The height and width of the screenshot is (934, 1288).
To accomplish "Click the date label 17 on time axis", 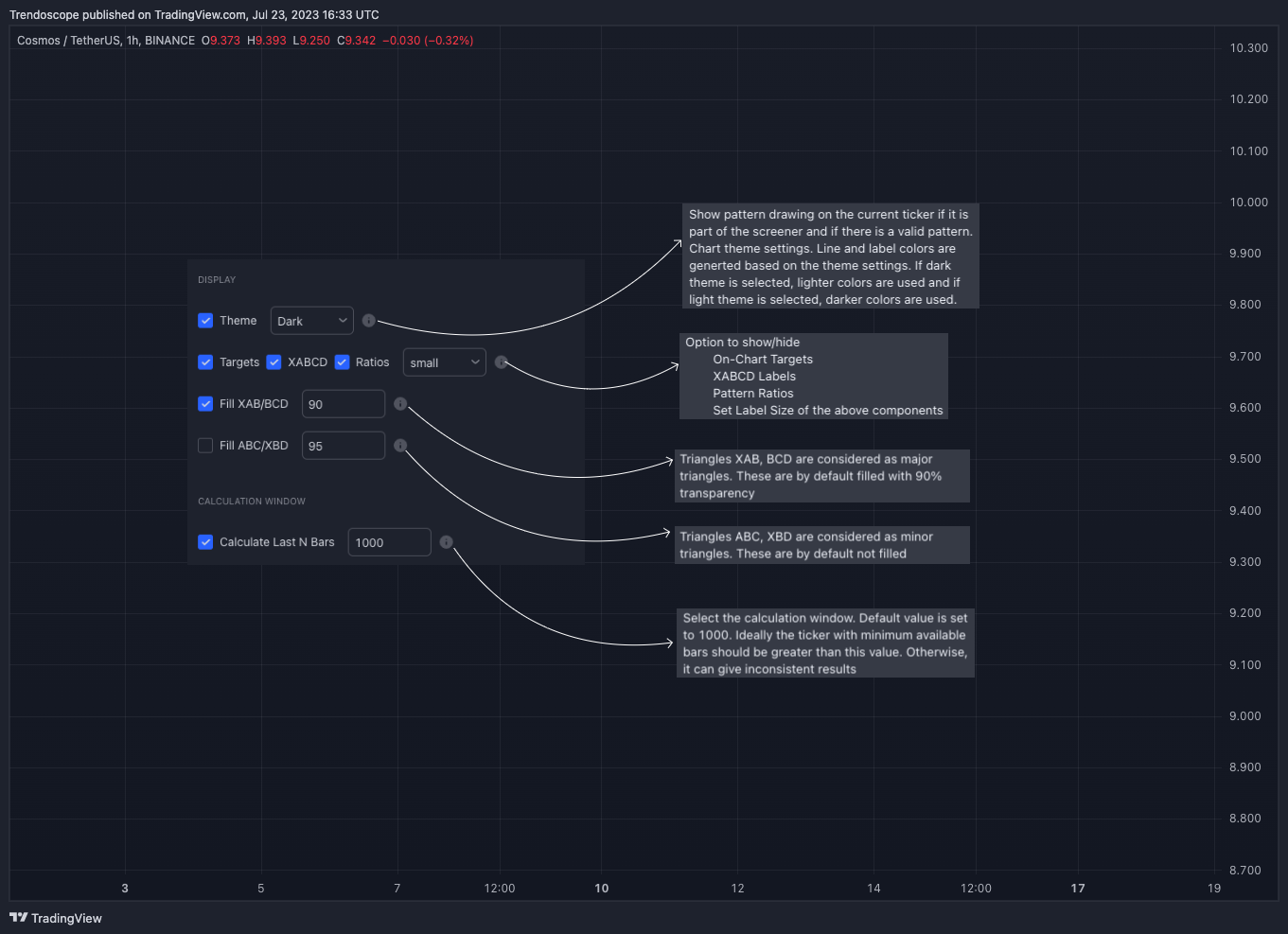I will pos(1078,889).
